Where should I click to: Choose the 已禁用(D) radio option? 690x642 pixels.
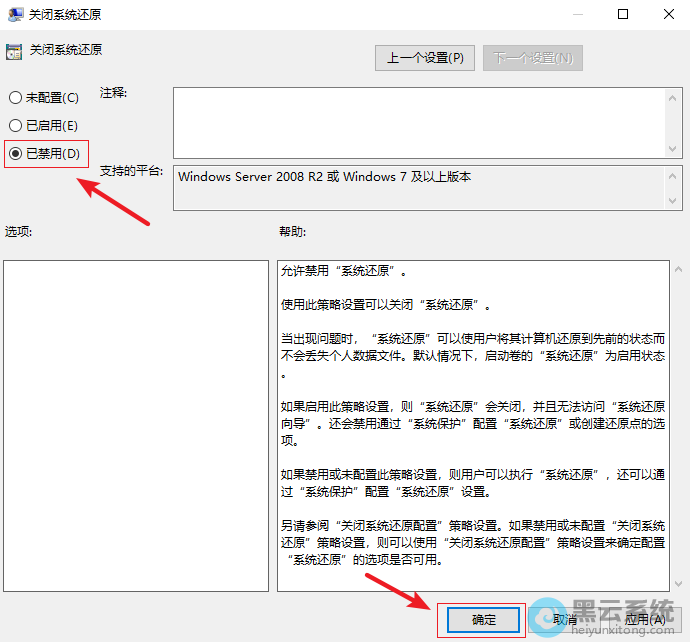(x=15, y=154)
